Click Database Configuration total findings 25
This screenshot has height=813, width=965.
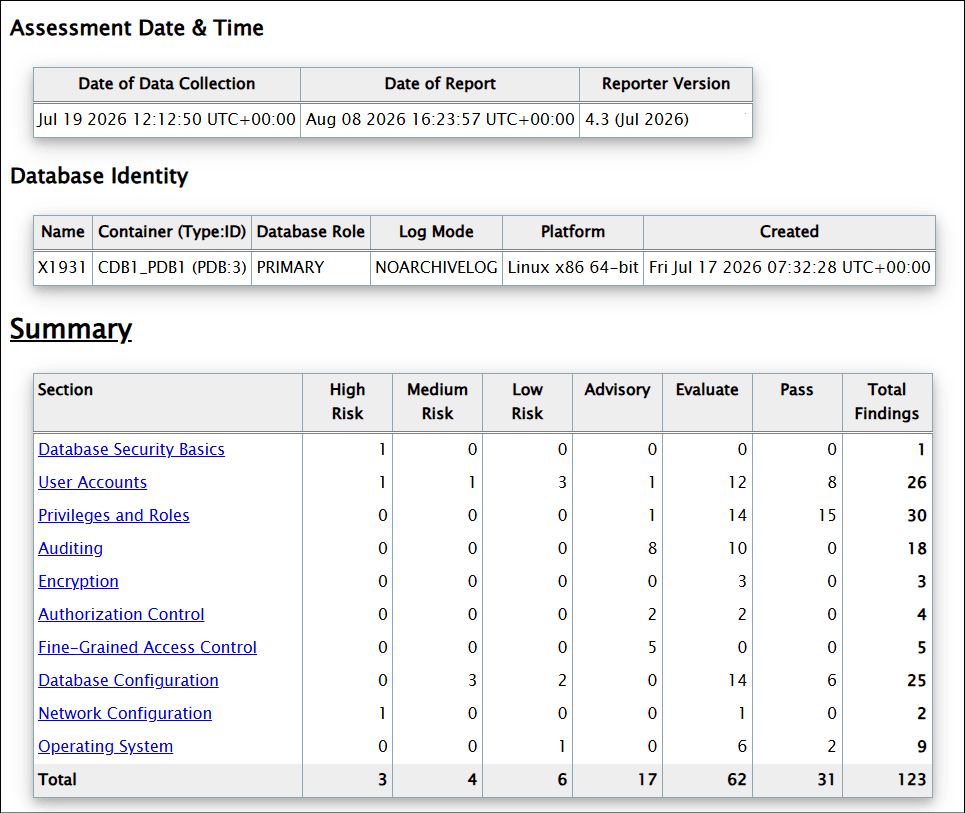(916, 681)
